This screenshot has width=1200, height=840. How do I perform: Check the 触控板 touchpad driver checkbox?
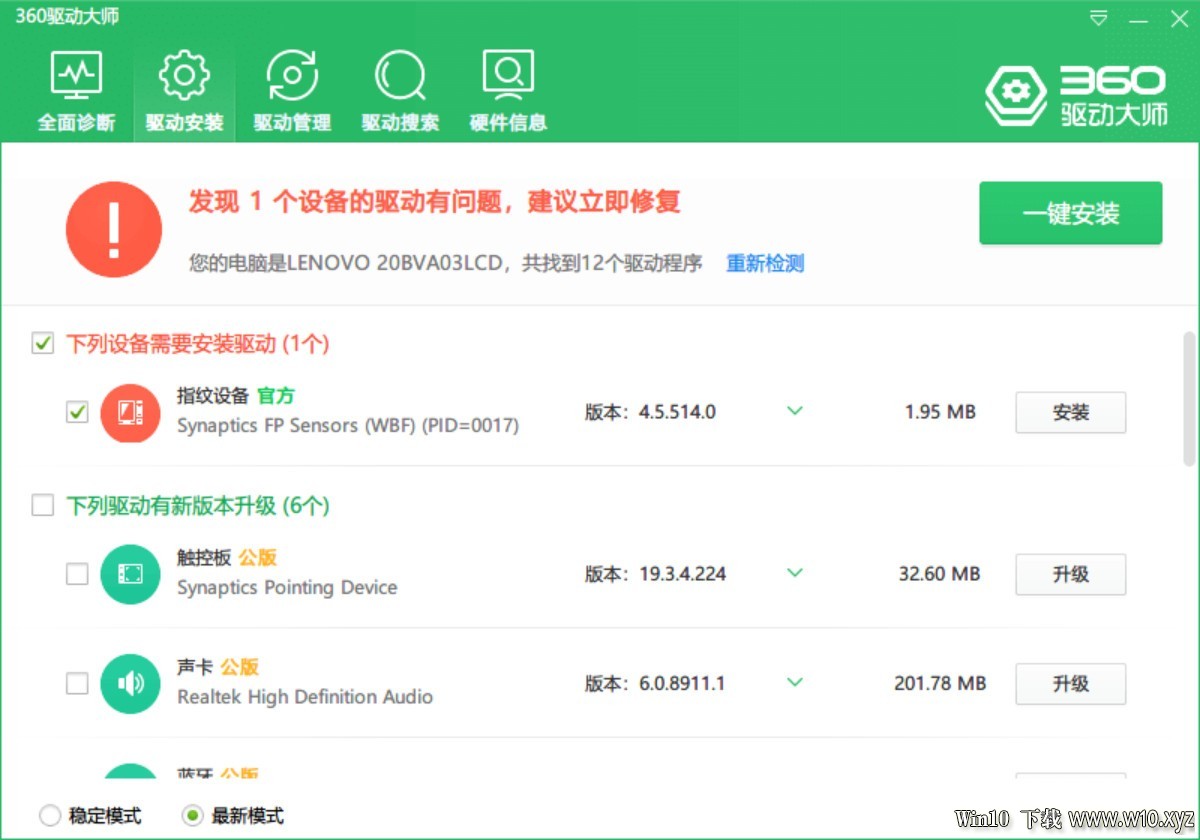(77, 574)
